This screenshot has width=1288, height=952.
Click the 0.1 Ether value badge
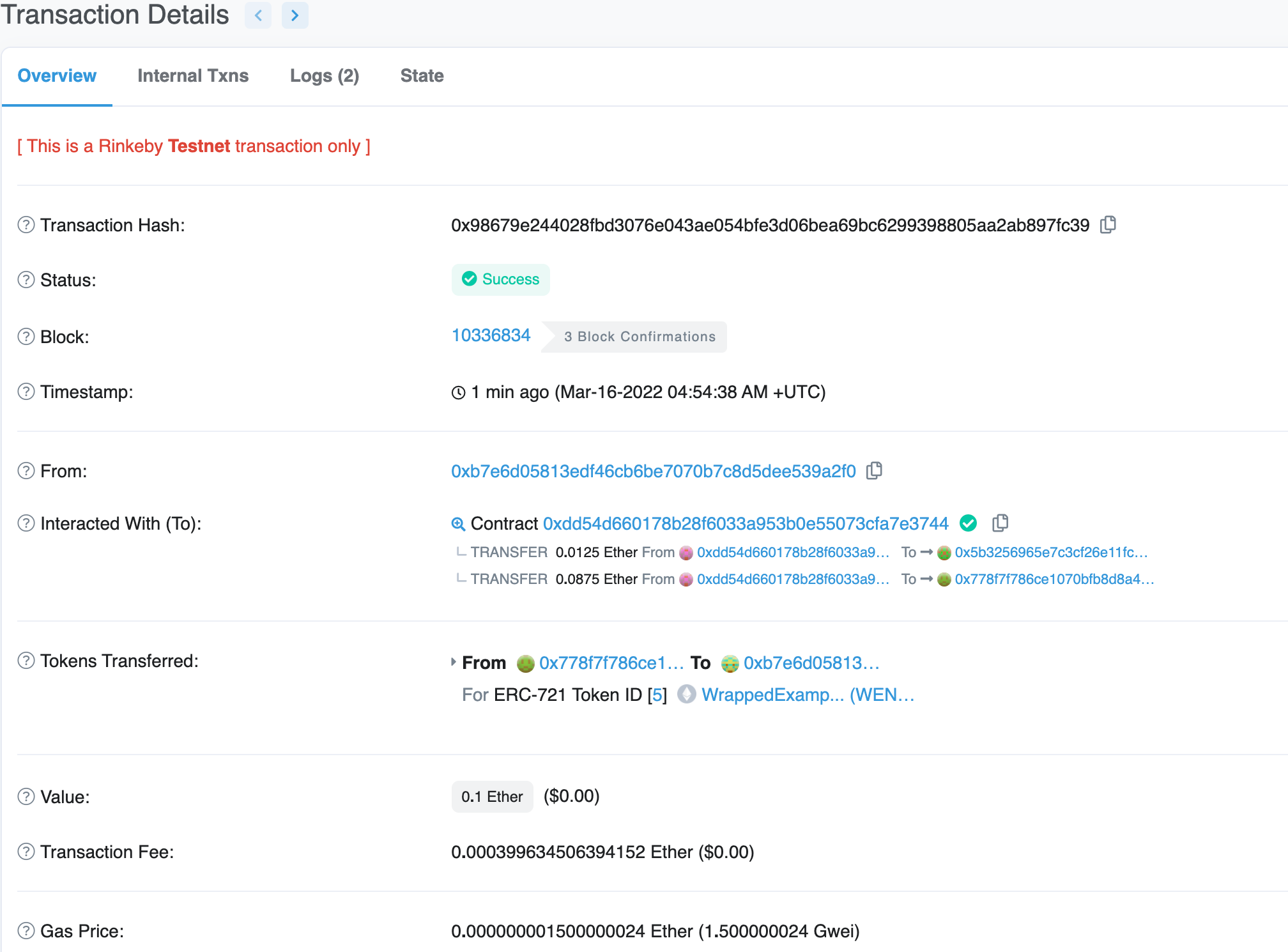click(492, 797)
